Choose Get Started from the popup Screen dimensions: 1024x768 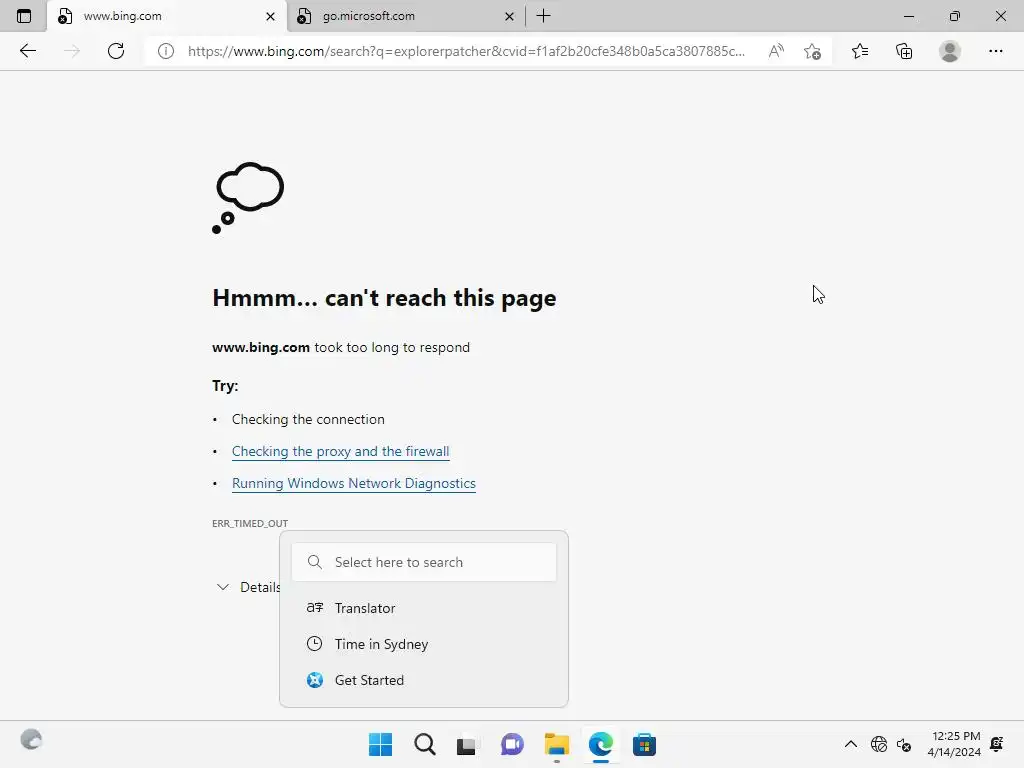(x=424, y=680)
